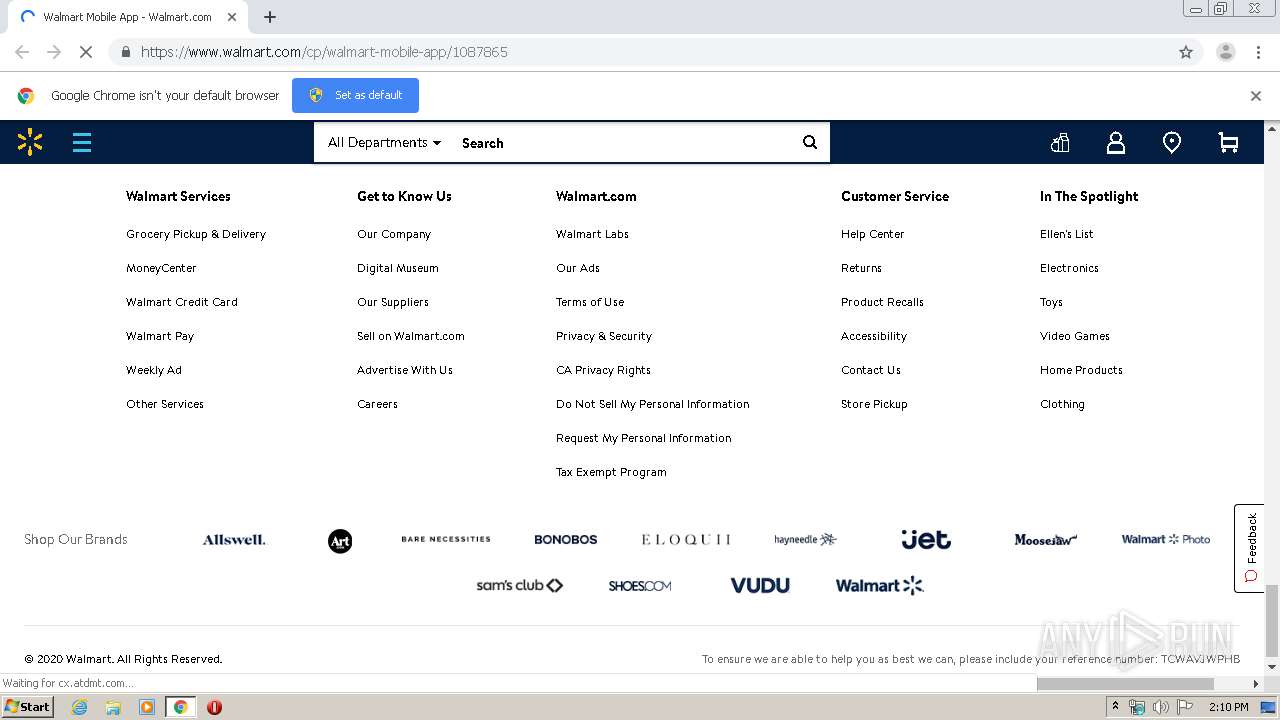Screen dimensions: 1280x720
Task: Open the Privacy & Security link
Action: click(x=604, y=336)
